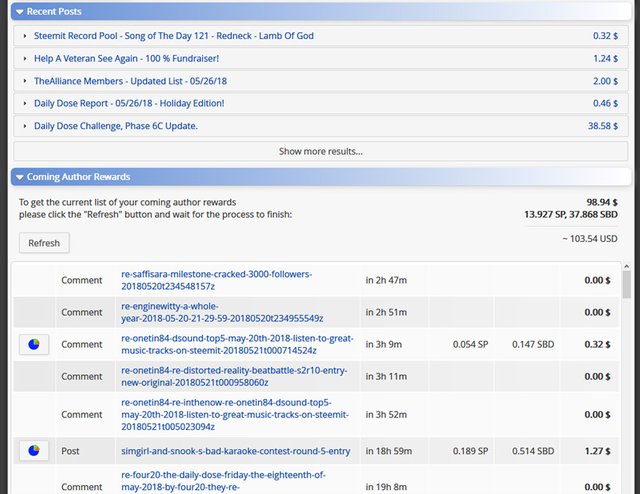Open Help A Veteran See Again fundraiser post
The width and height of the screenshot is (640, 494).
pyautogui.click(x=127, y=58)
